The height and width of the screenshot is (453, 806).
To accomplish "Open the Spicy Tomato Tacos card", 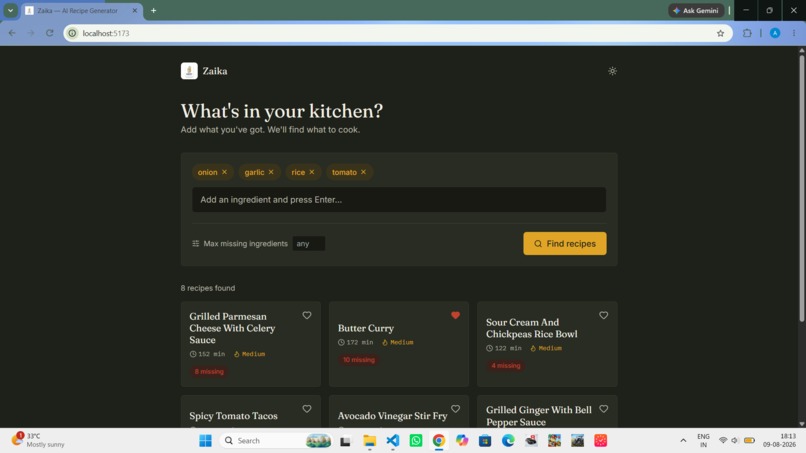I will [251, 411].
